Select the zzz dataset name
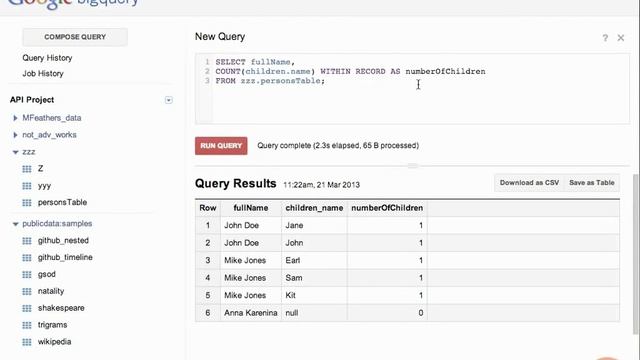 [x=29, y=152]
